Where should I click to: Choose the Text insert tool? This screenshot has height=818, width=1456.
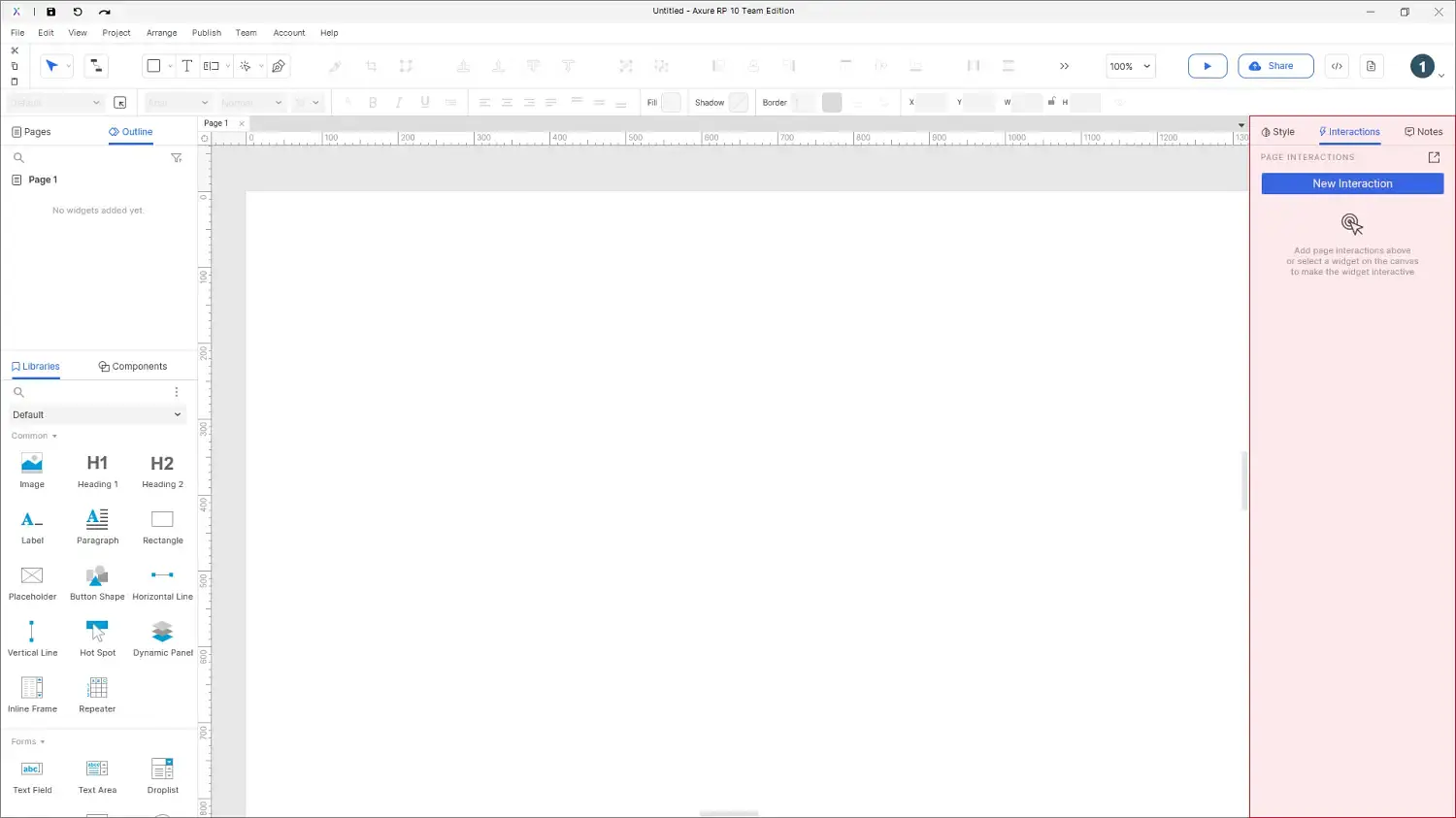187,66
